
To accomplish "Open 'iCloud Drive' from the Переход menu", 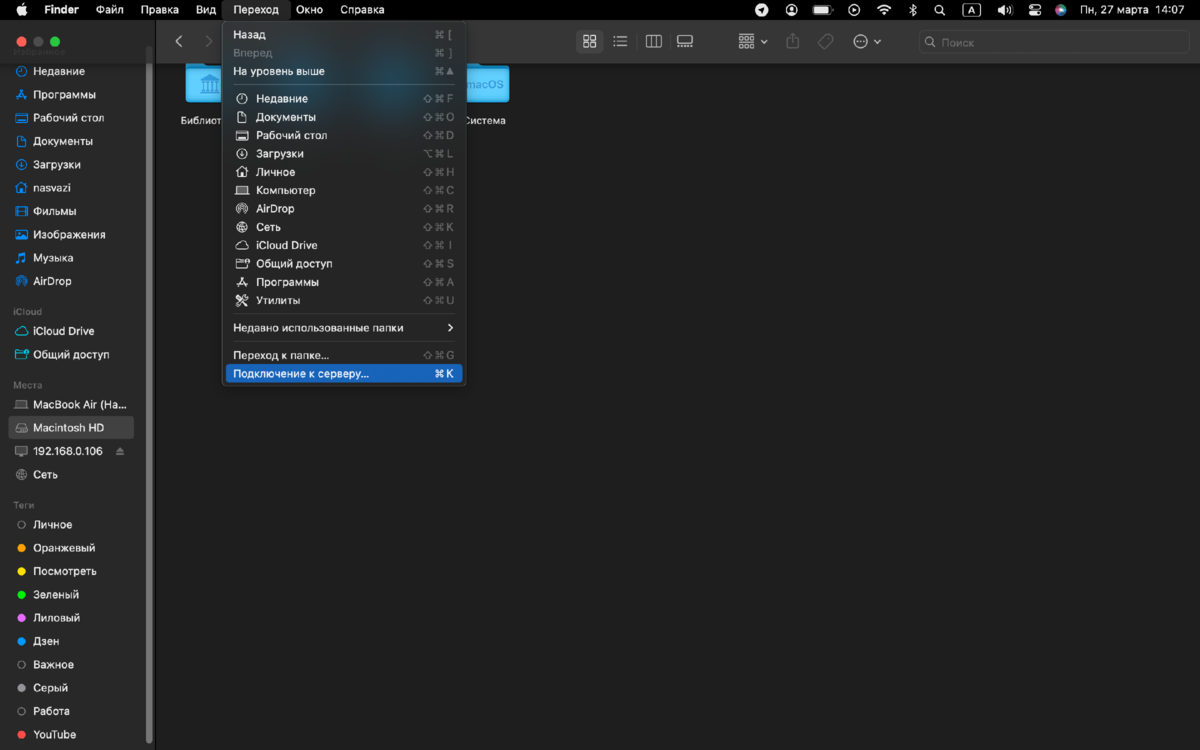I will click(343, 245).
